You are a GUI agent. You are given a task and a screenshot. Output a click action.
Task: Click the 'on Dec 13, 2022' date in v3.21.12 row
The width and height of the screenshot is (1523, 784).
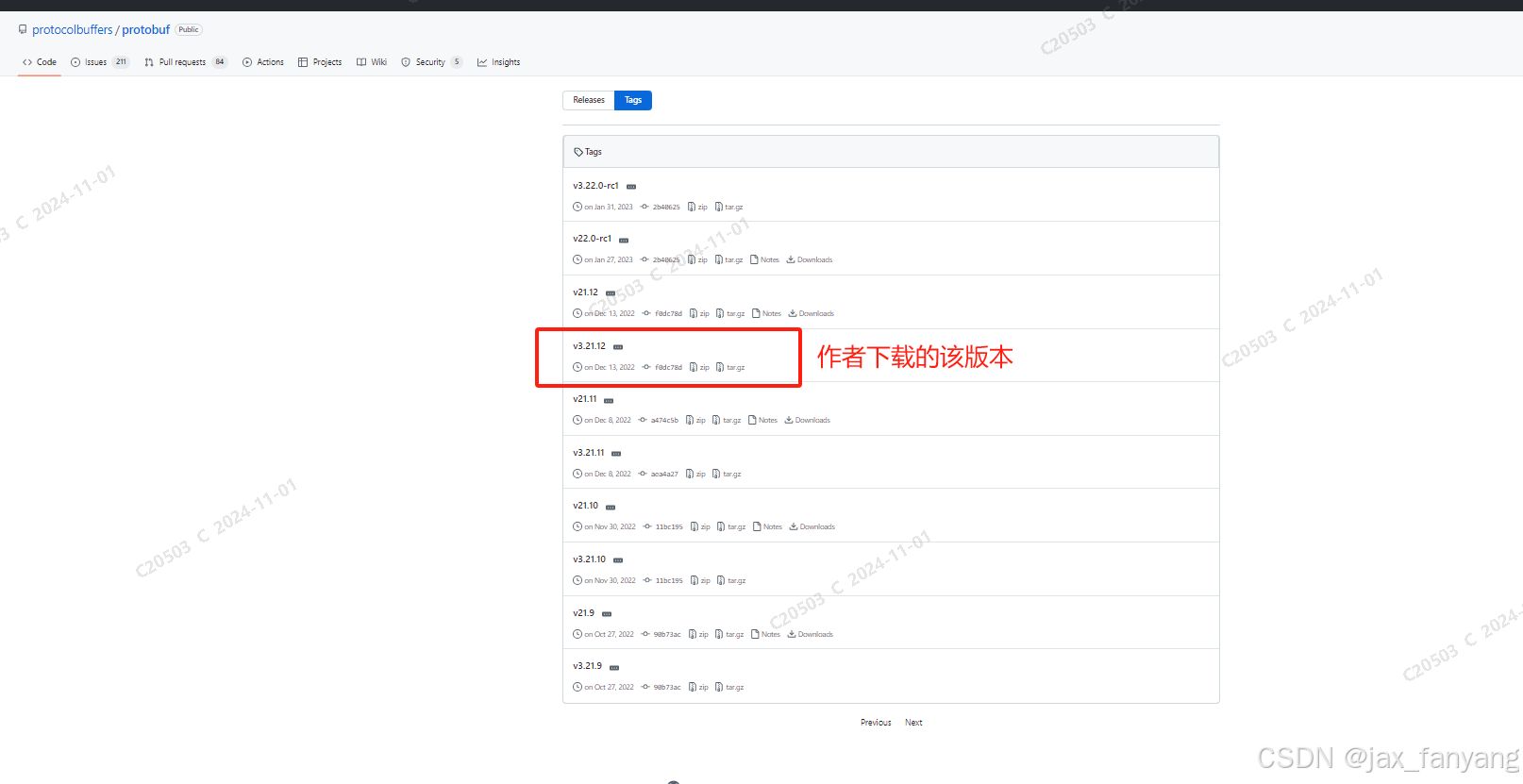[x=604, y=367]
